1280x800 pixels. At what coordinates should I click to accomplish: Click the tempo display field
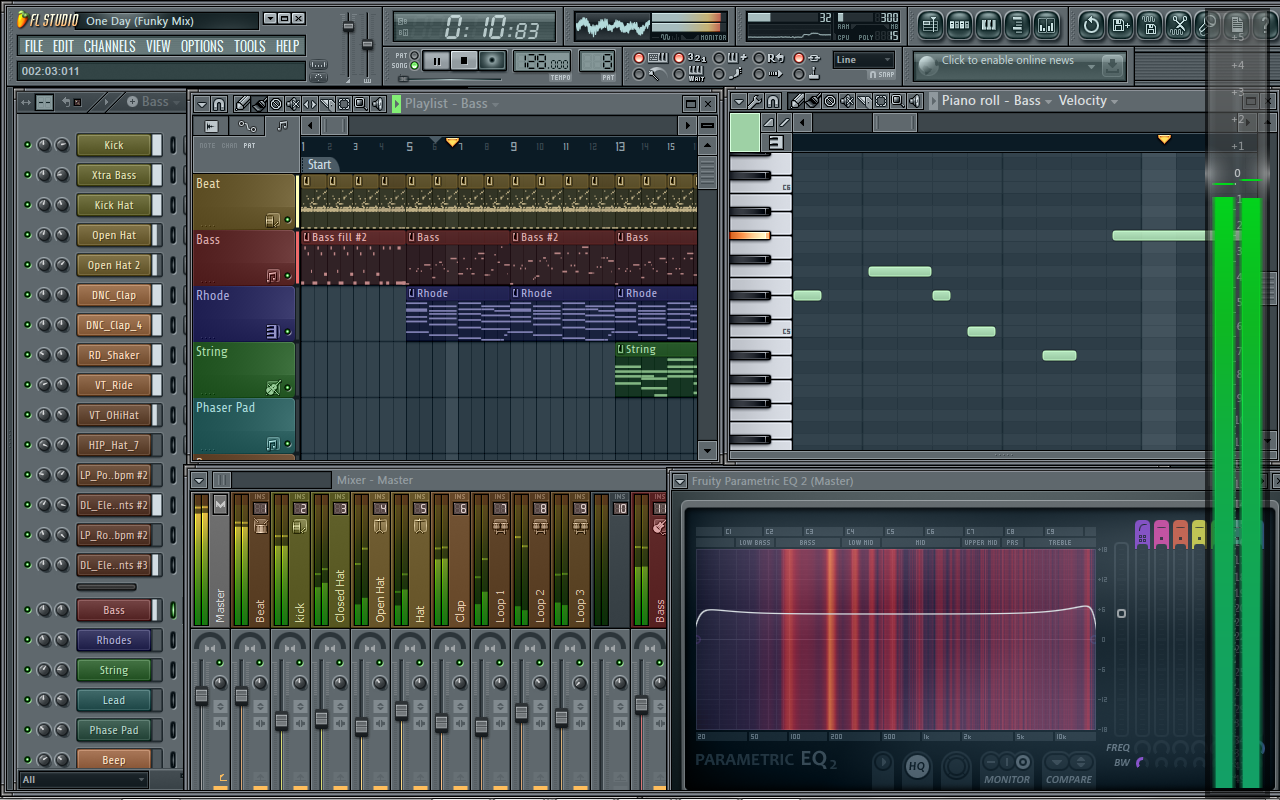tap(542, 61)
